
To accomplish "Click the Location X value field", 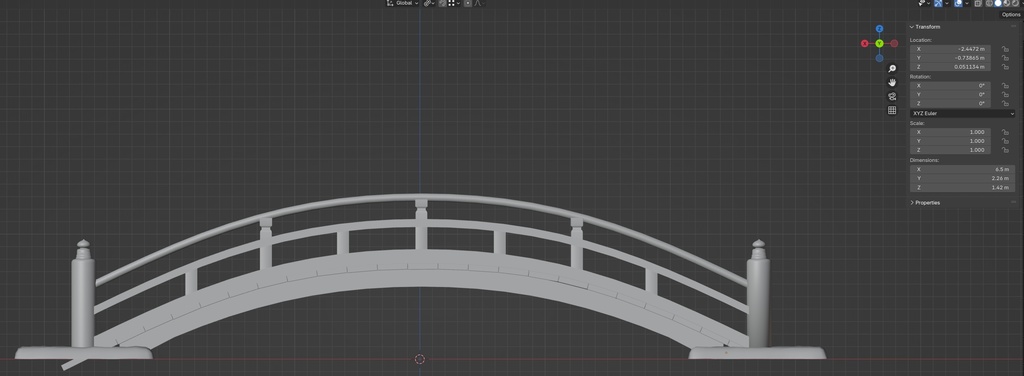I will (x=950, y=49).
